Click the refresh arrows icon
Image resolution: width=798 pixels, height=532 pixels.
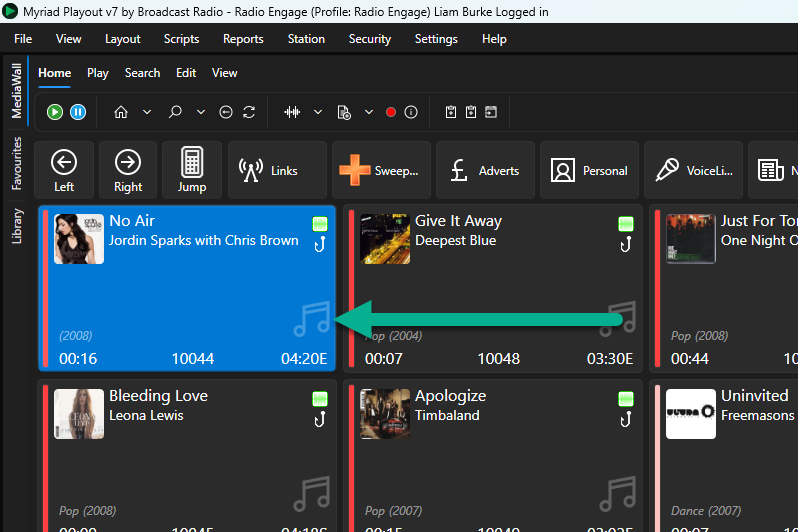click(249, 112)
